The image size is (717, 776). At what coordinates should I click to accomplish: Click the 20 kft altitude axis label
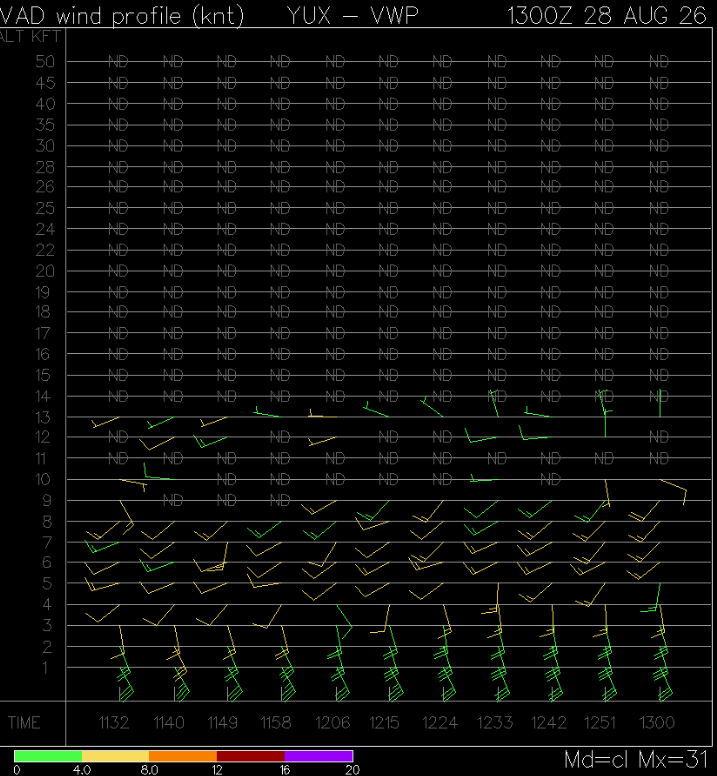coord(45,271)
